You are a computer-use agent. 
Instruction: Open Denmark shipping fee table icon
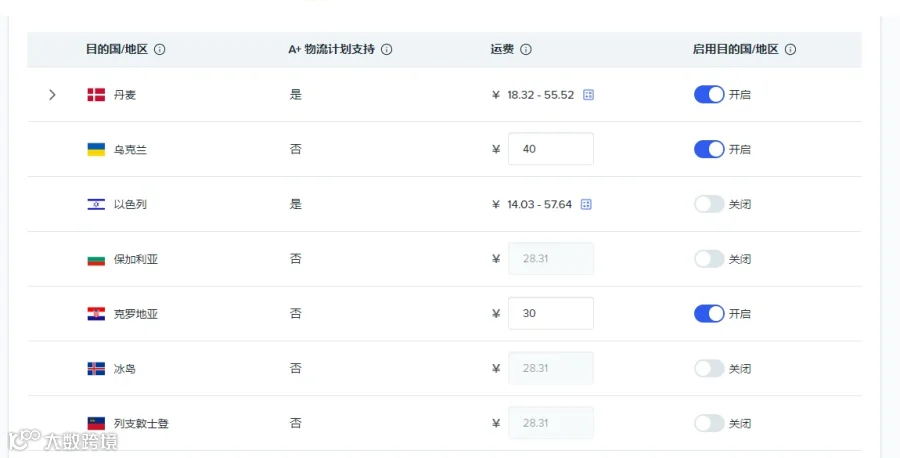pos(588,95)
